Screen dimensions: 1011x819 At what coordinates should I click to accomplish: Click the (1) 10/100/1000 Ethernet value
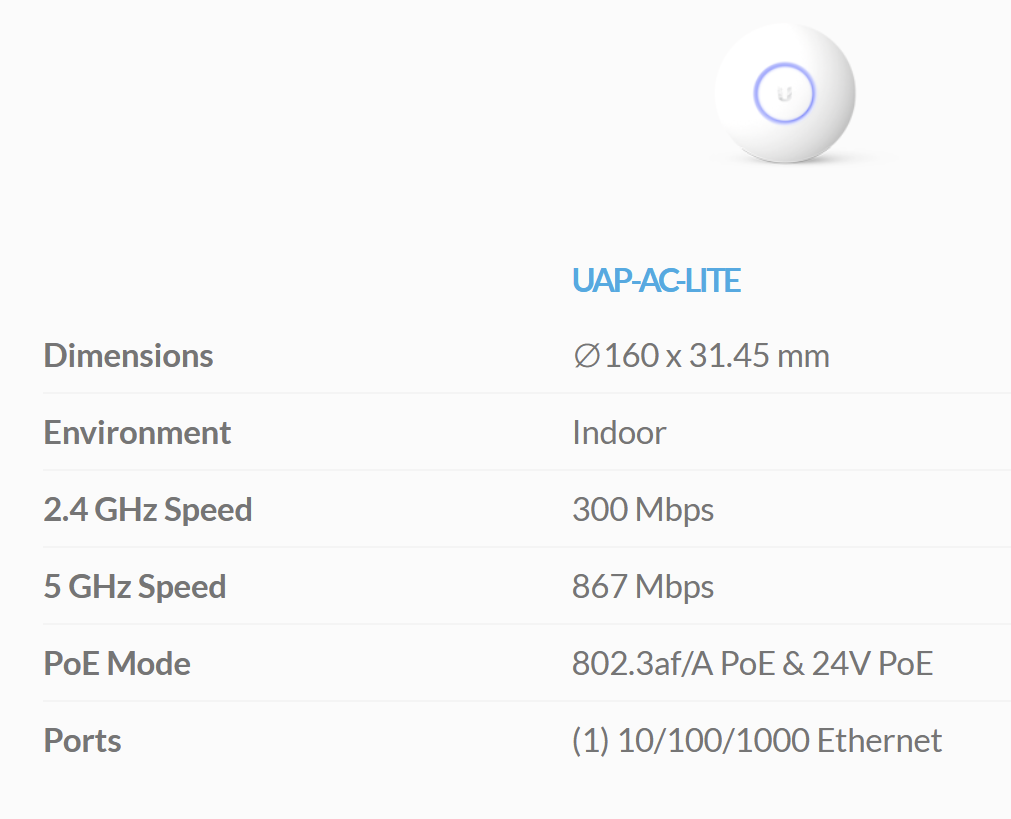[757, 740]
